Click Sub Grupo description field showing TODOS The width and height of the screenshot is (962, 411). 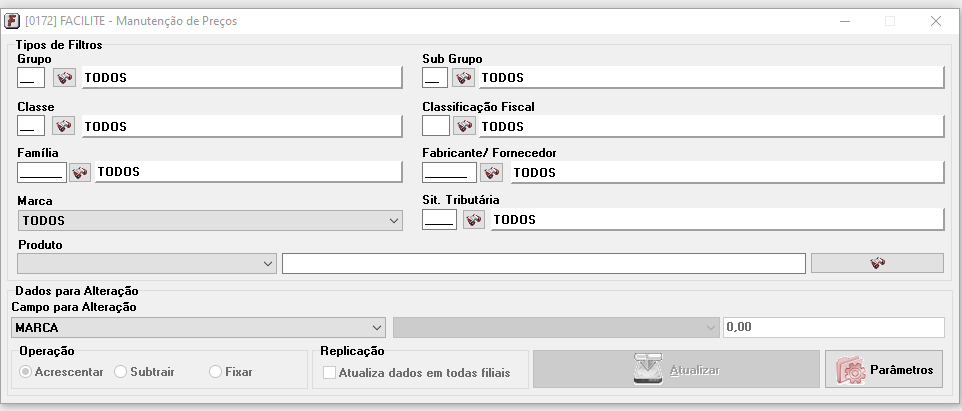(711, 78)
